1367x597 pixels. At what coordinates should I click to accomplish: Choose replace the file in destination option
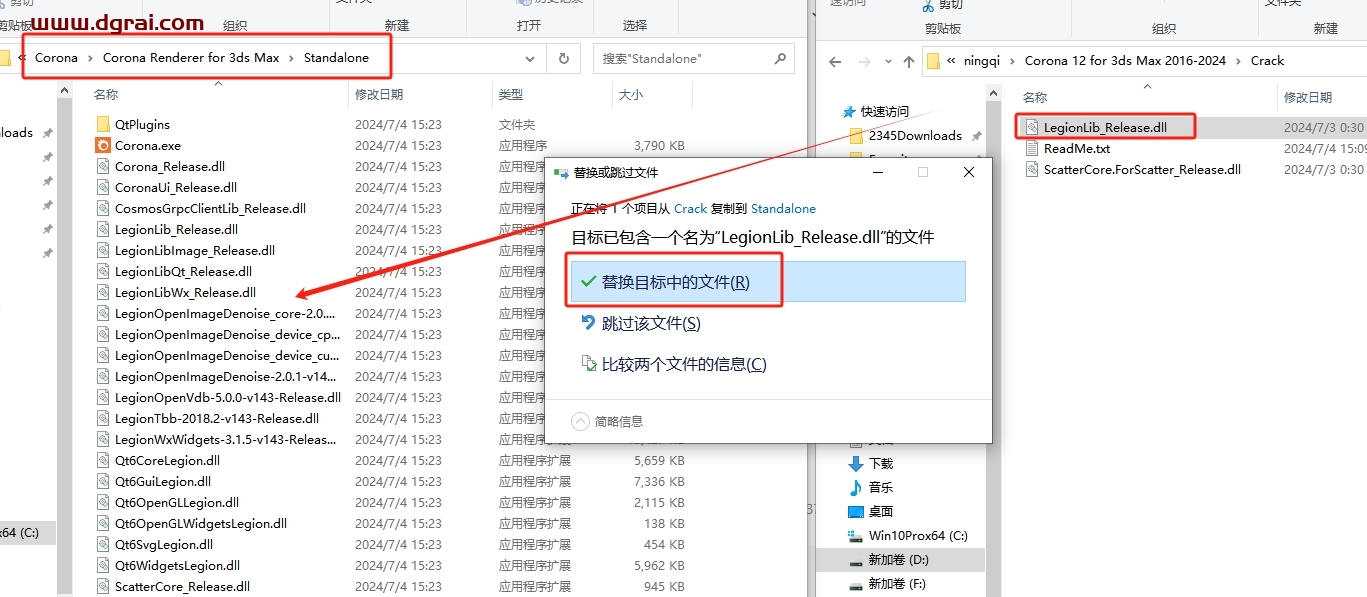coord(768,282)
